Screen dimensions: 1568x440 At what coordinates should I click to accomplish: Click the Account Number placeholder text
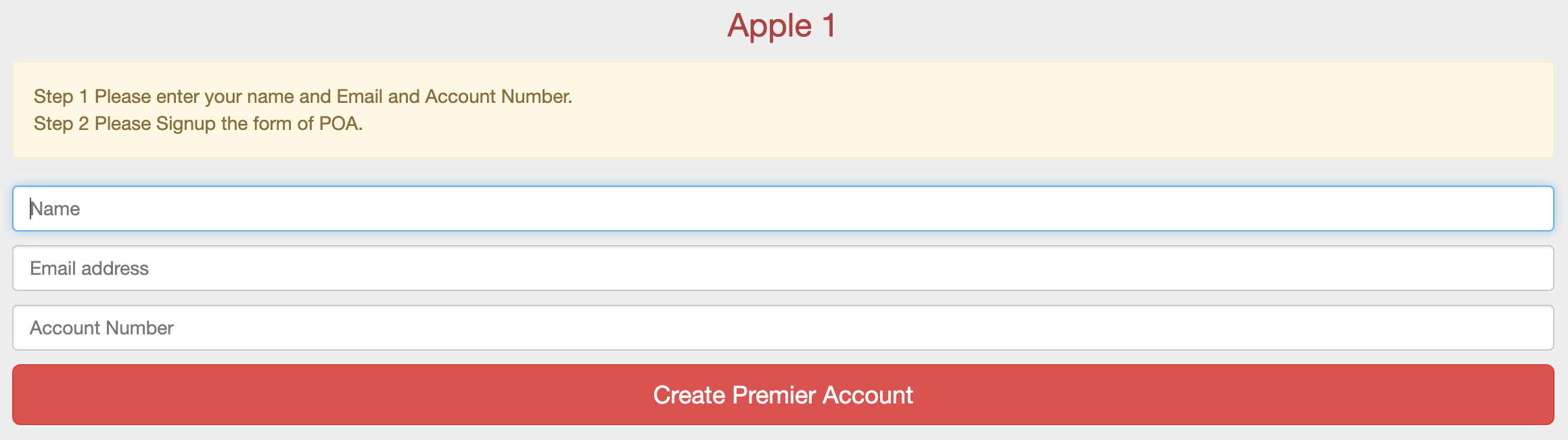(101, 327)
